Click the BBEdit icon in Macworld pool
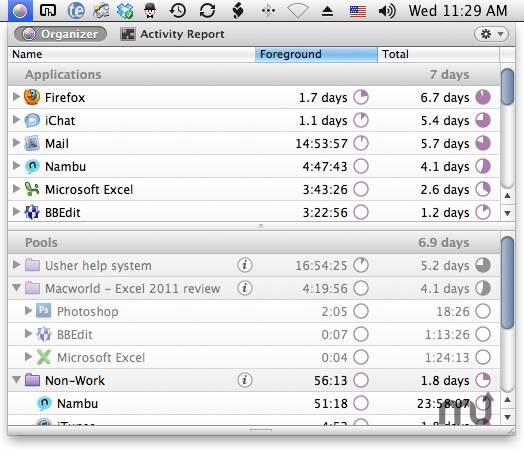This screenshot has width=524, height=455. click(44, 334)
